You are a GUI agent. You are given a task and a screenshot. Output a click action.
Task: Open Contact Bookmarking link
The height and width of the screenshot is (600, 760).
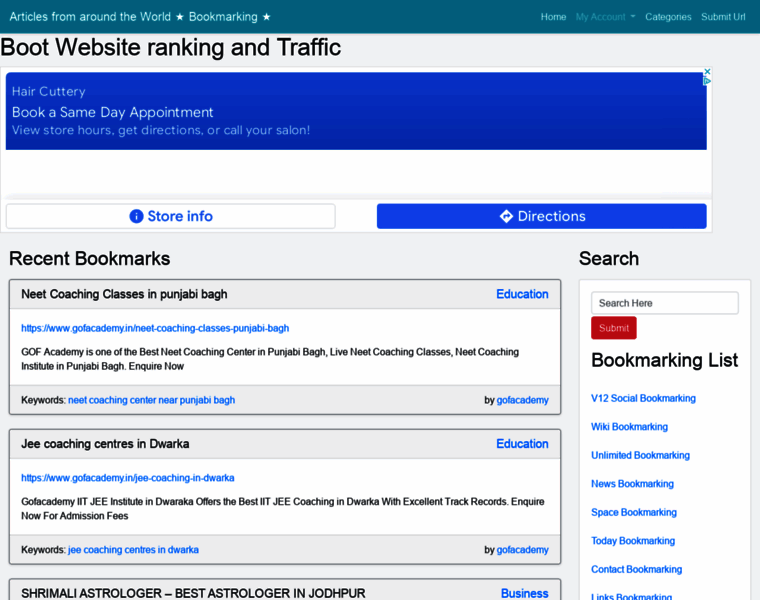pos(636,569)
